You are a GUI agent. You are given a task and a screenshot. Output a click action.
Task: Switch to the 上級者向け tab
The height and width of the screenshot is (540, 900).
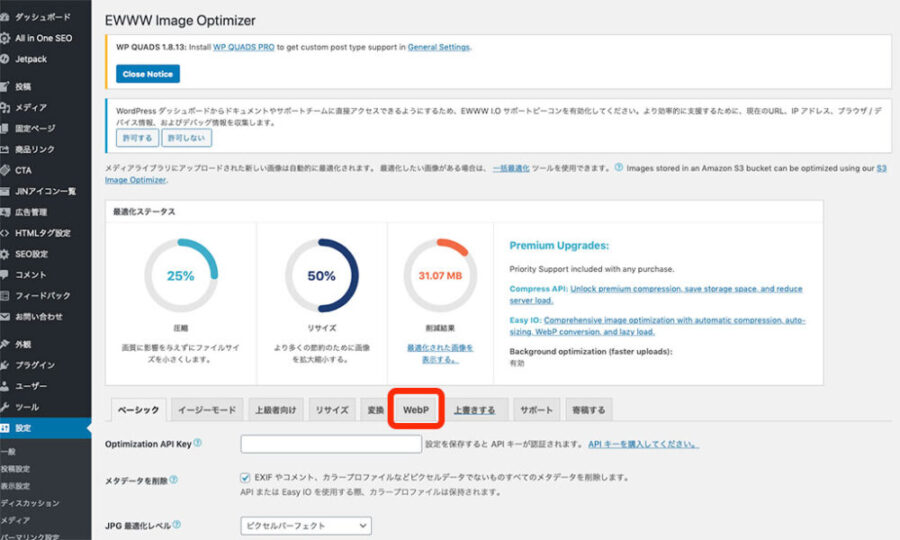[276, 410]
